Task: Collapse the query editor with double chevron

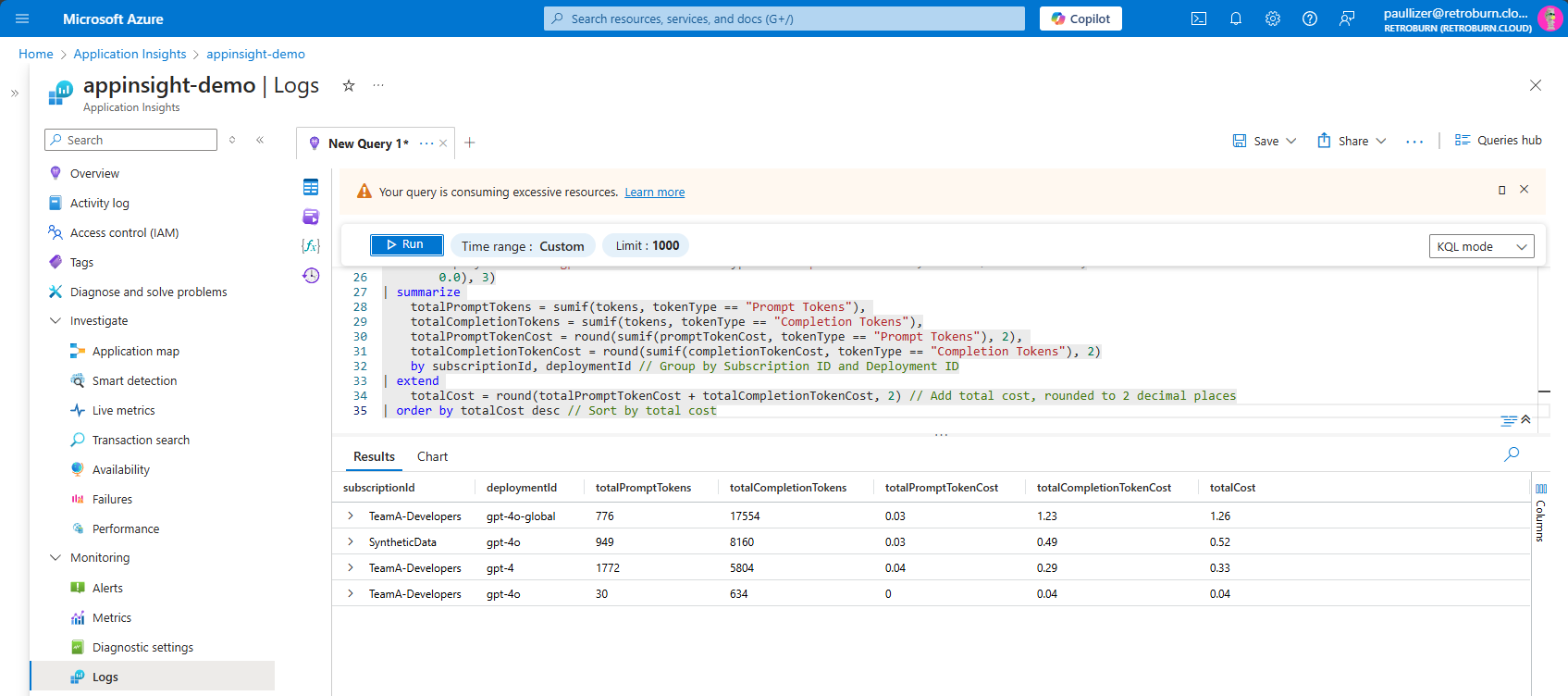Action: point(1525,420)
